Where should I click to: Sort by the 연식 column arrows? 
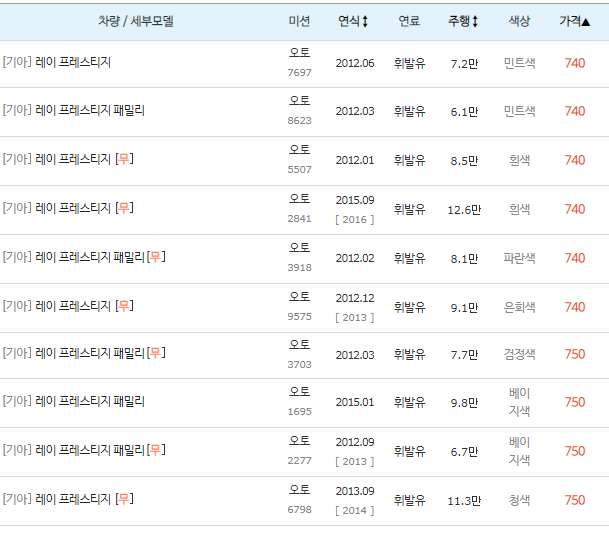365,21
